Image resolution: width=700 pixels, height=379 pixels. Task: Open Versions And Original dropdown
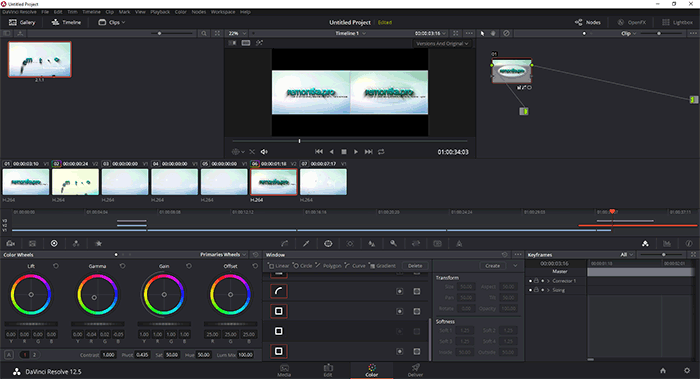click(442, 43)
